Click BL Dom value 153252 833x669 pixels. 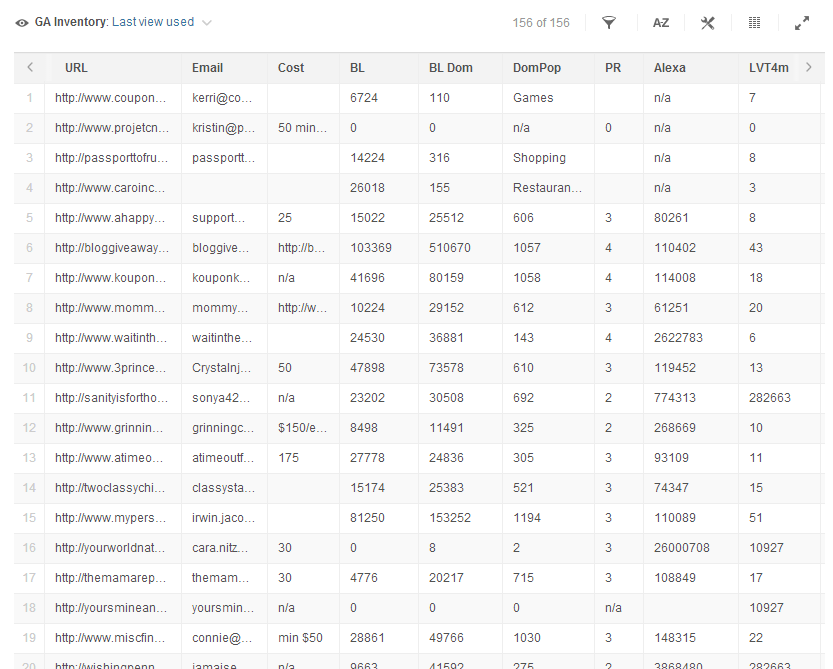[450, 518]
